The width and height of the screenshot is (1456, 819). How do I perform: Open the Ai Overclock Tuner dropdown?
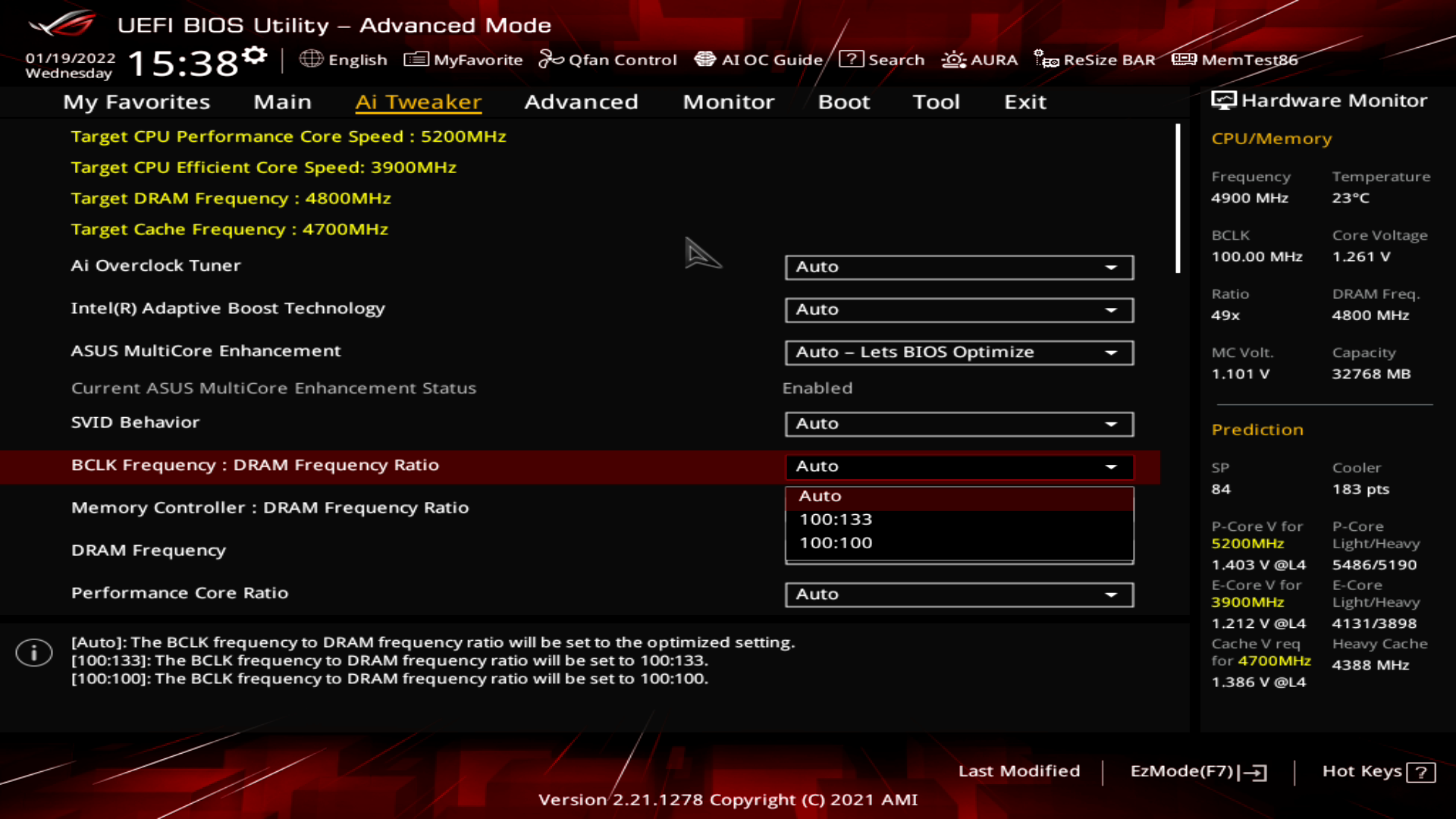[x=959, y=267]
